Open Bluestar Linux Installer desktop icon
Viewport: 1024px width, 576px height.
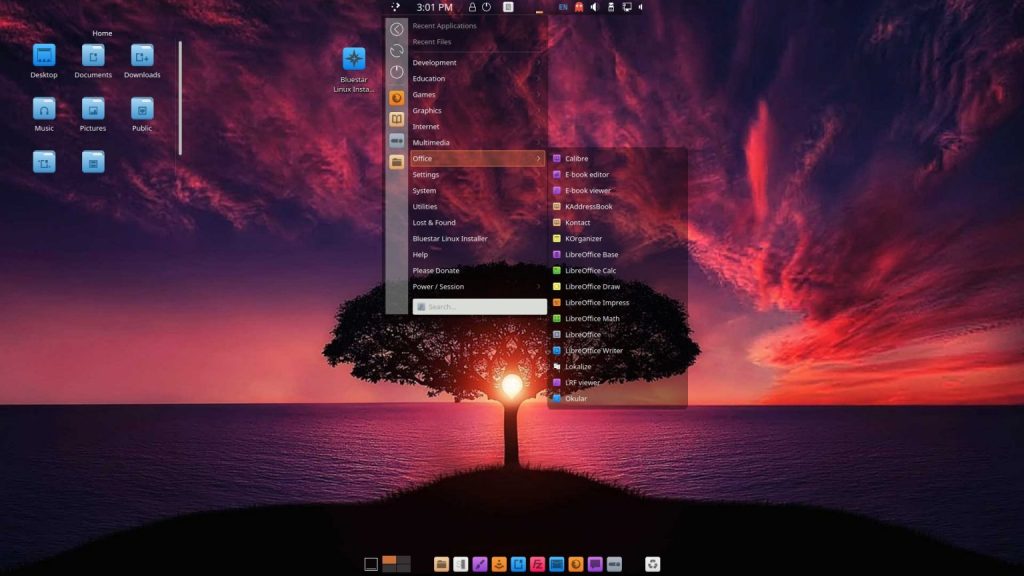point(354,59)
